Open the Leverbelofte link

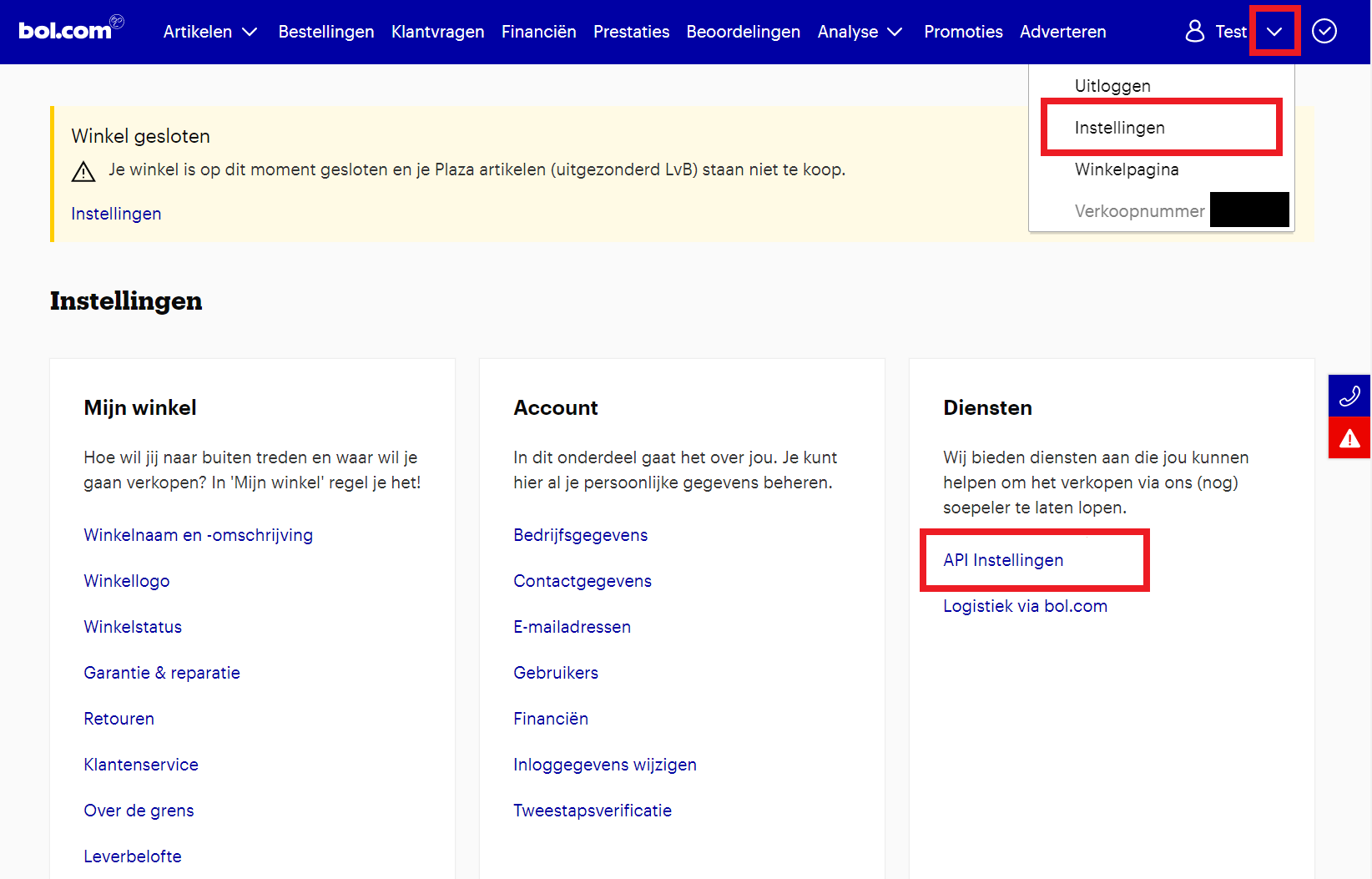133,856
